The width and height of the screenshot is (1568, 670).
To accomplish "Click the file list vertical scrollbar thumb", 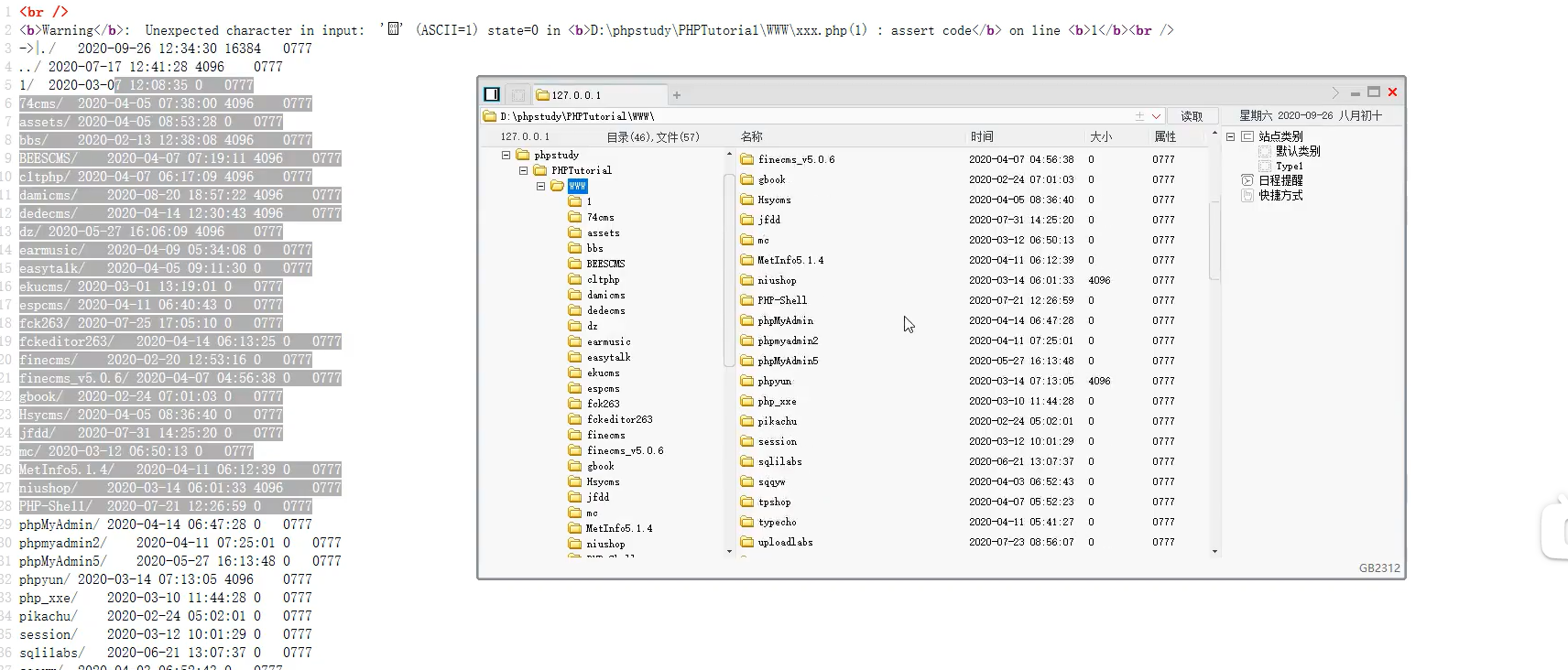I will 1214,240.
